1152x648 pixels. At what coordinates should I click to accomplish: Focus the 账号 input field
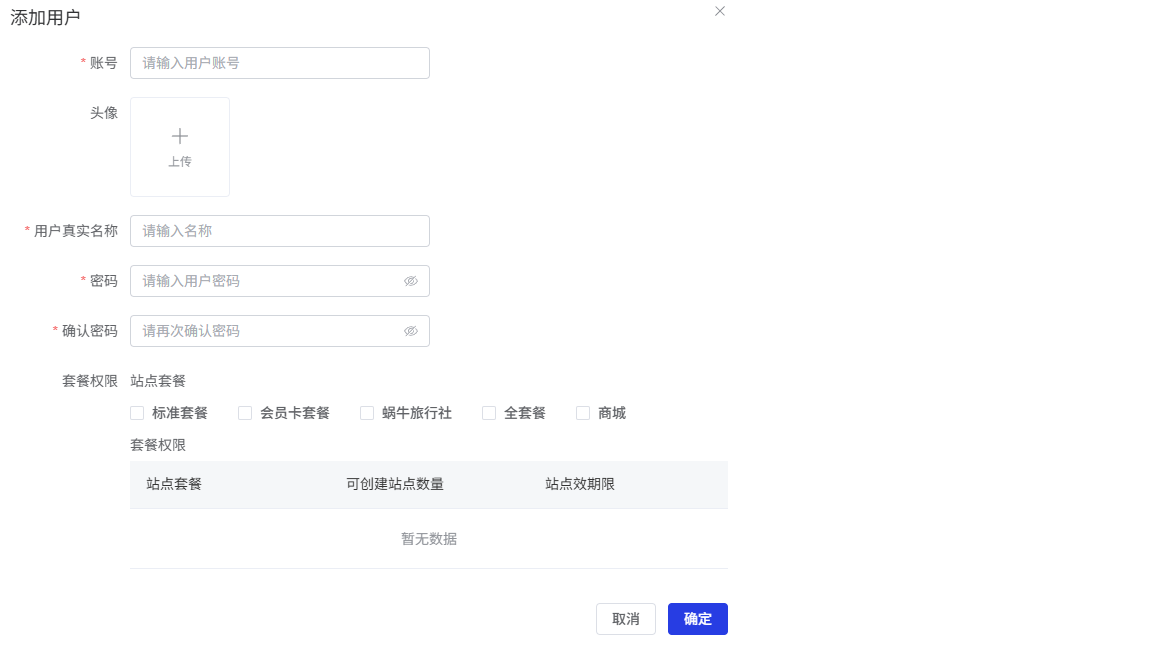pos(279,63)
